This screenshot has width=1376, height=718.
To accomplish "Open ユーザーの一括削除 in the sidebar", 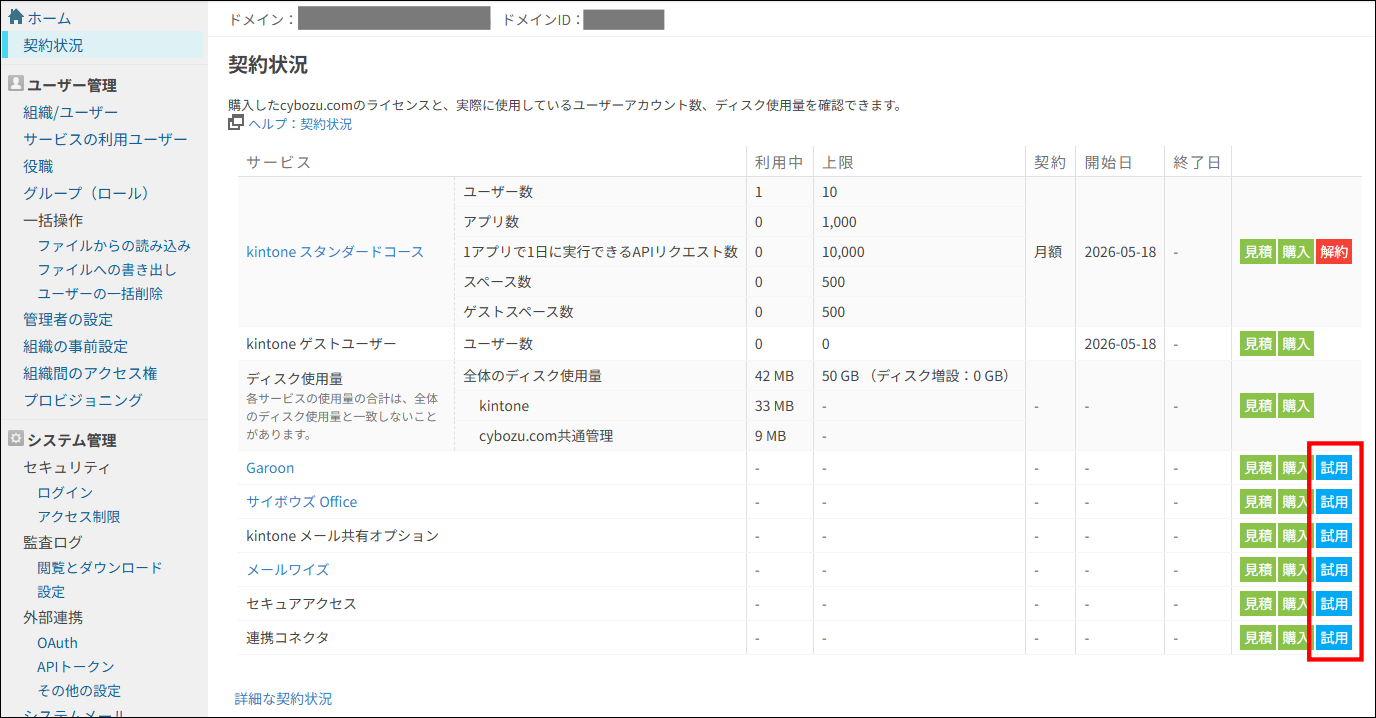I will 100,294.
